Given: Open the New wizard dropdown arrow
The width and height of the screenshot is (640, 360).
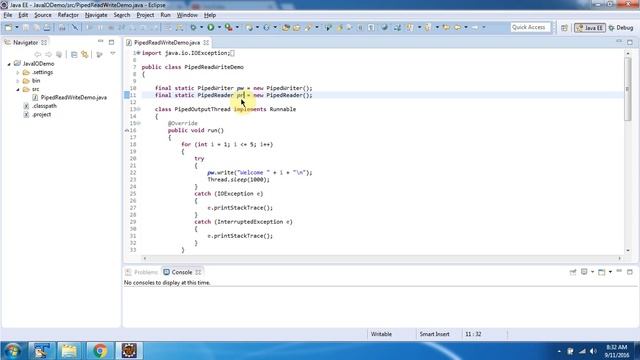Looking at the screenshot, I should (17, 27).
